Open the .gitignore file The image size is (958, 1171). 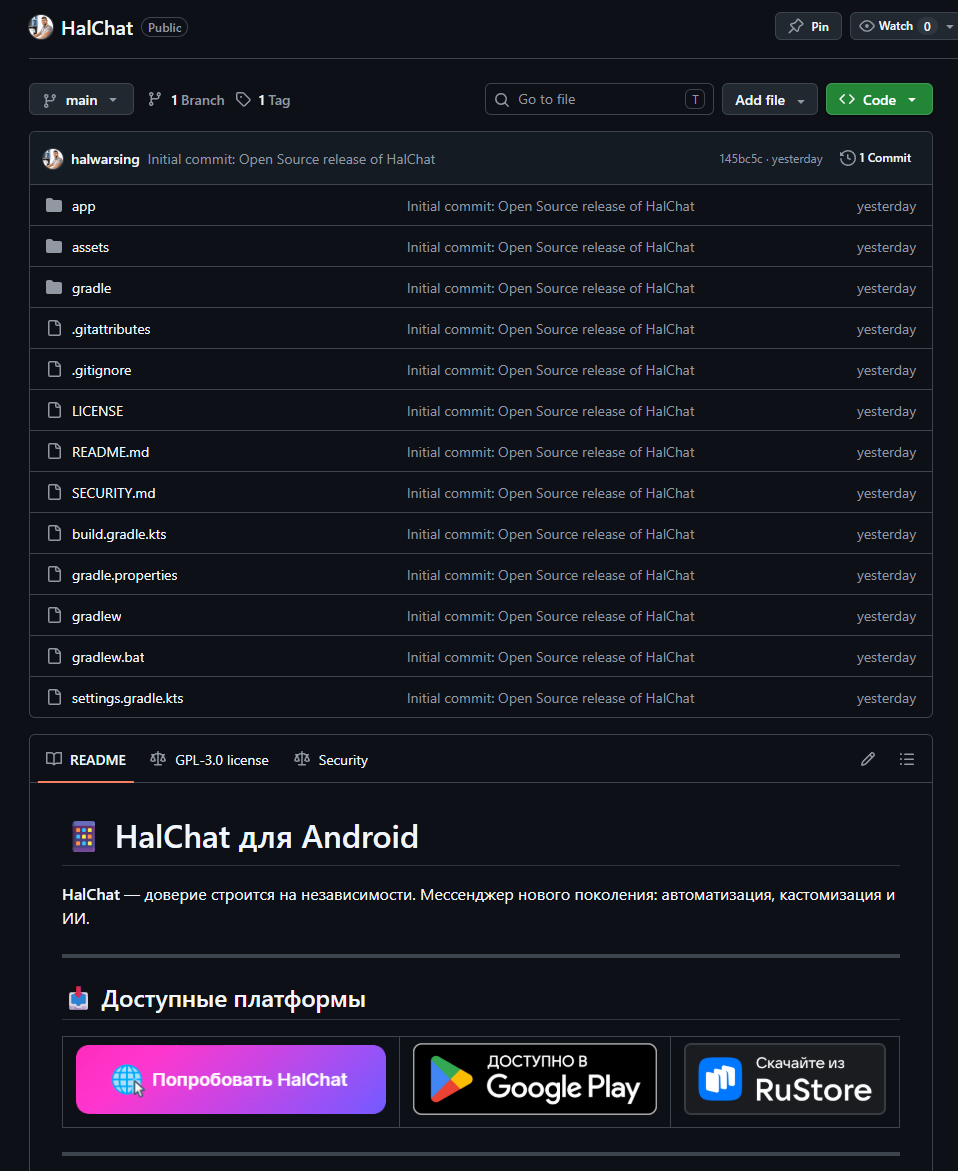(102, 370)
